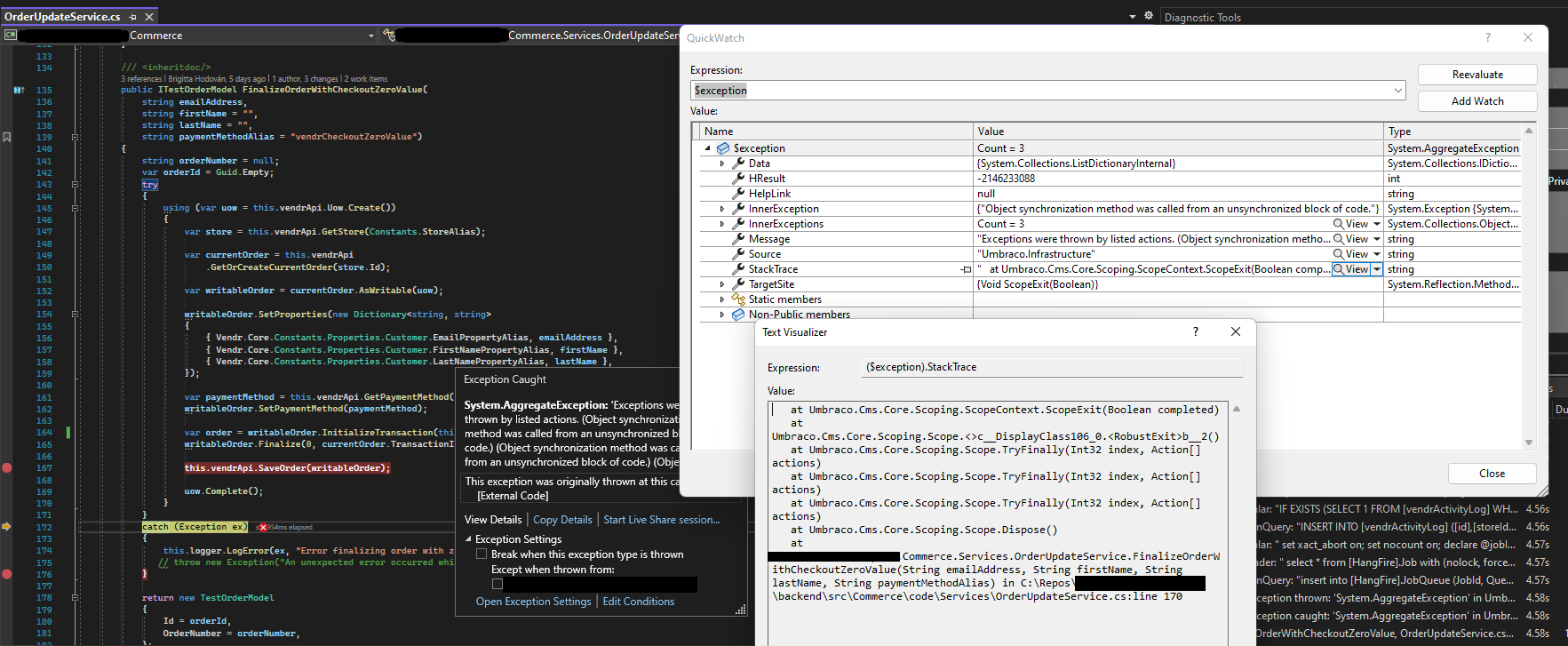Enable 'Break when this exception type is thrown'
Image resolution: width=1568 pixels, height=646 pixels.
coord(482,554)
